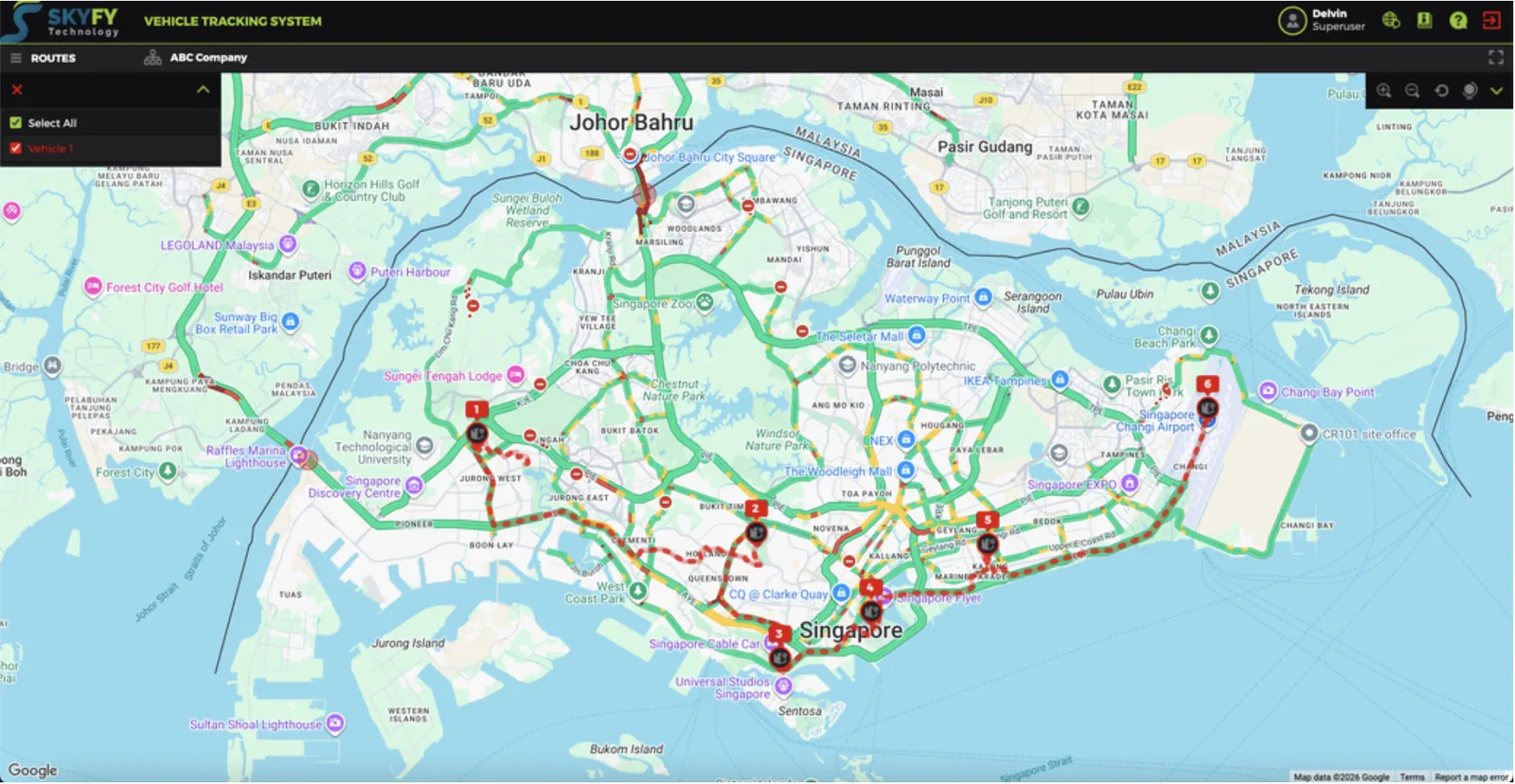
Task: Open the green info manual icon
Action: pos(1424,20)
